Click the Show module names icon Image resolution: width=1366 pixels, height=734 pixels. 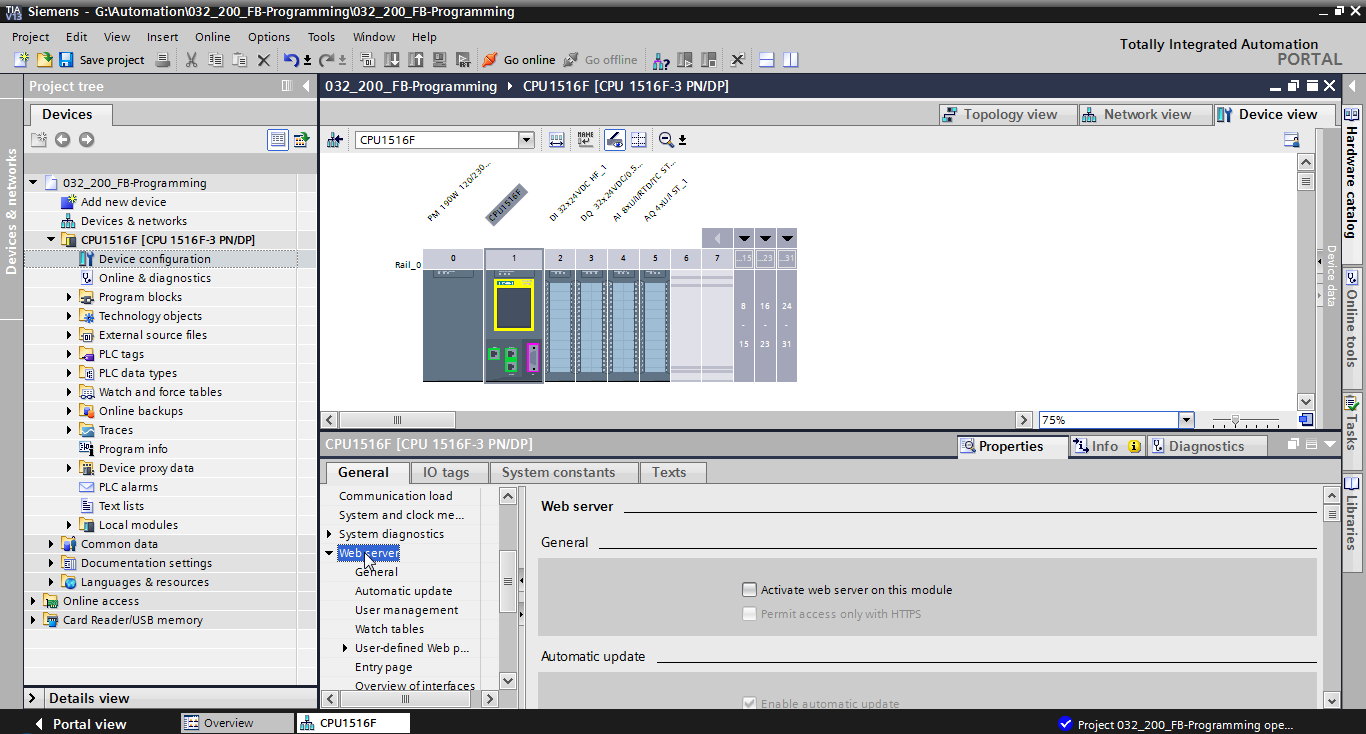pyautogui.click(x=585, y=140)
